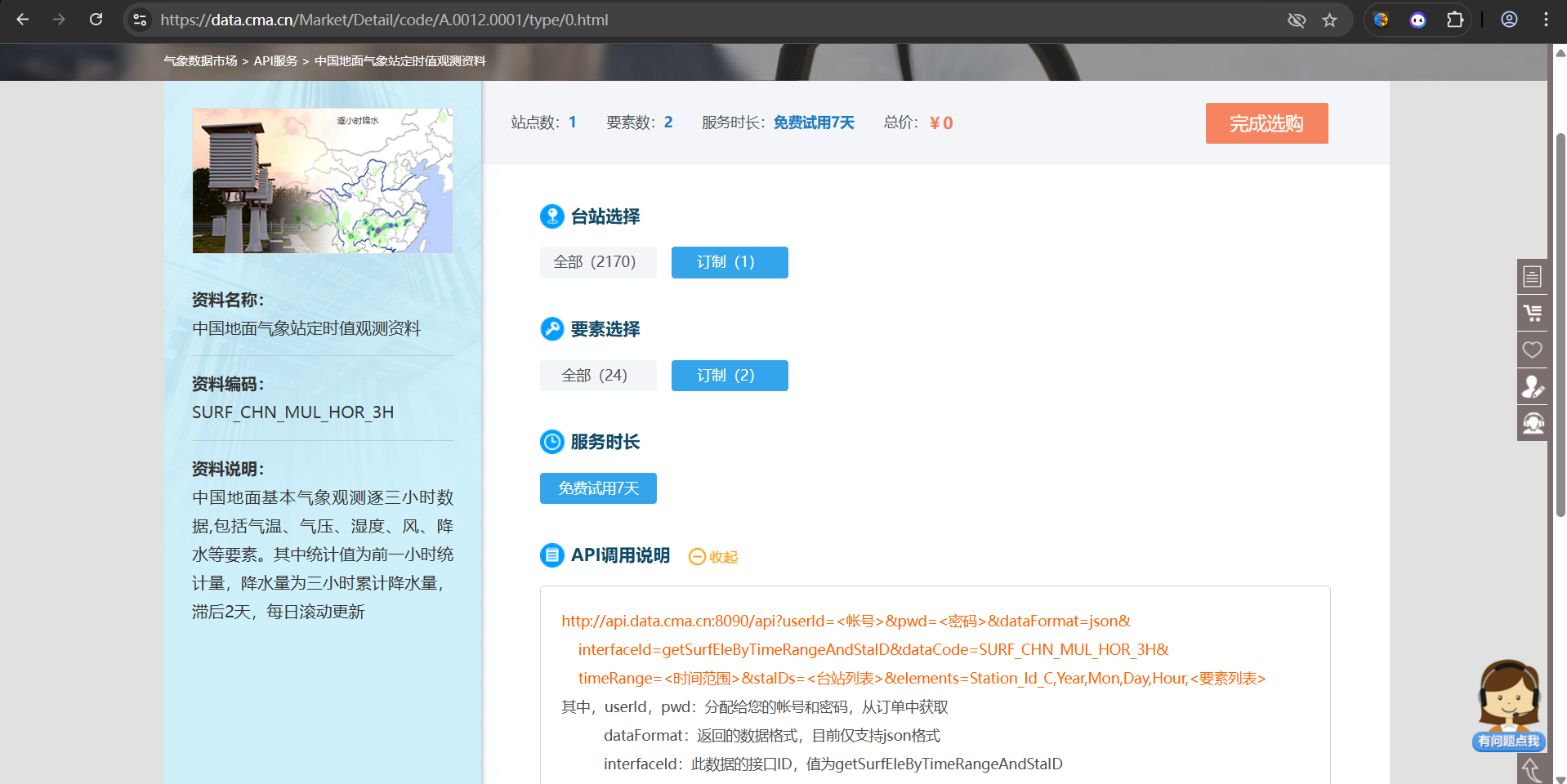The width and height of the screenshot is (1567, 784).
Task: Open the sidebar order list icon
Action: (1533, 277)
